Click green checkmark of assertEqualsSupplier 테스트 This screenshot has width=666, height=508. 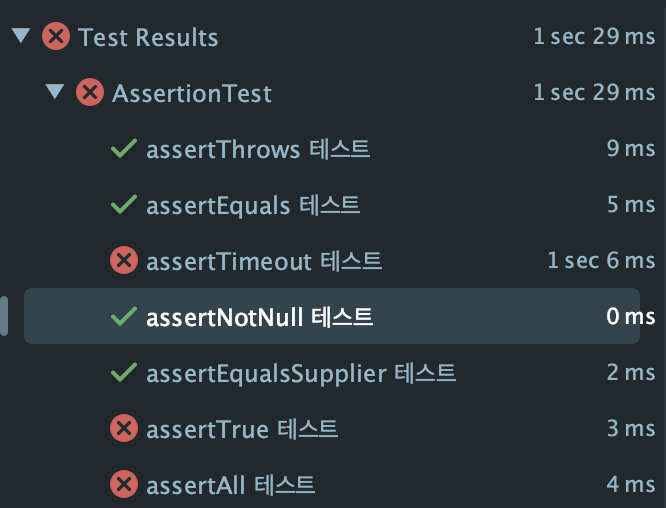pyautogui.click(x=124, y=373)
